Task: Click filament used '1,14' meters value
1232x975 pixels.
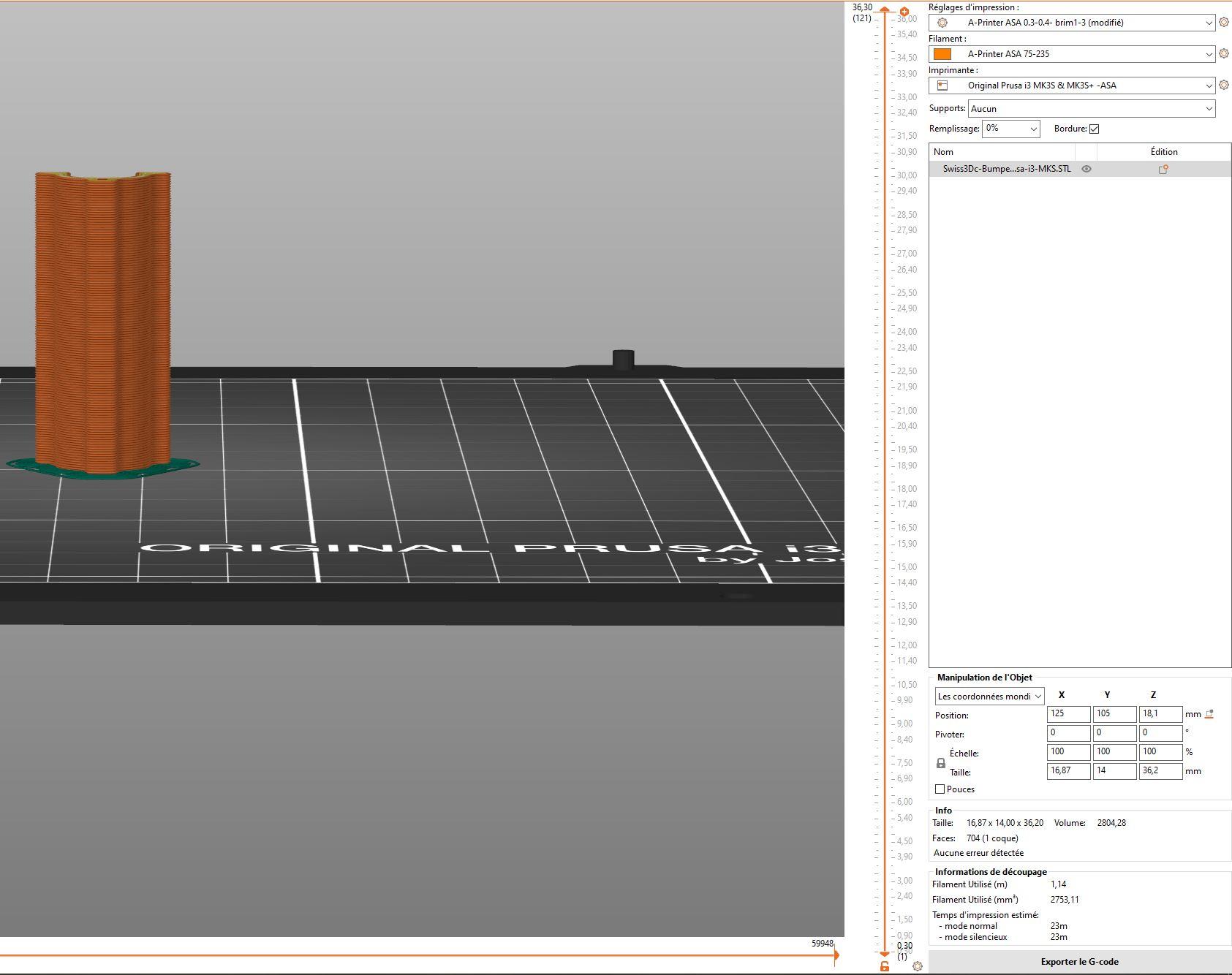Action: [1059, 884]
